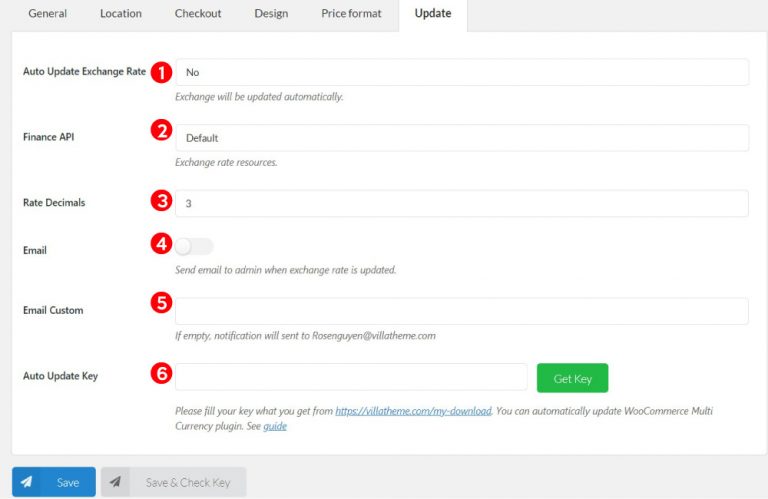Click the red number 2 marker
The height and width of the screenshot is (499, 768).
[x=161, y=129]
